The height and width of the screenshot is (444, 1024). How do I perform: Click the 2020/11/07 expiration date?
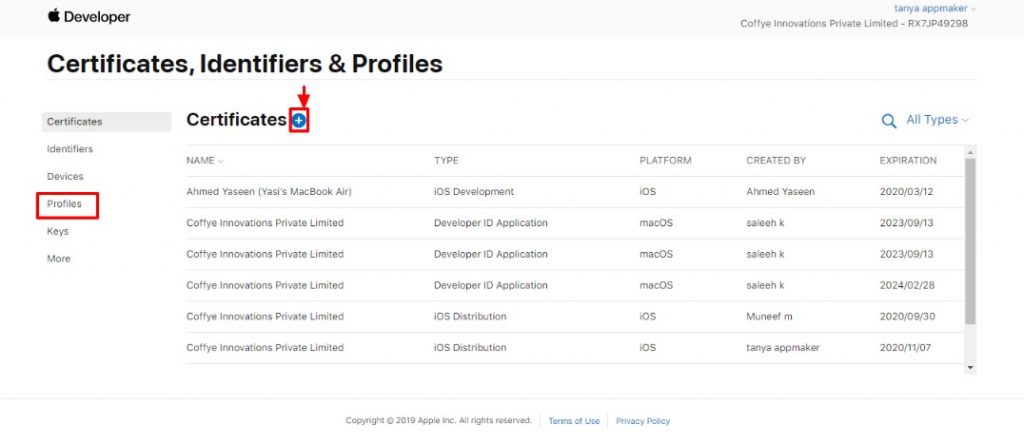(906, 347)
